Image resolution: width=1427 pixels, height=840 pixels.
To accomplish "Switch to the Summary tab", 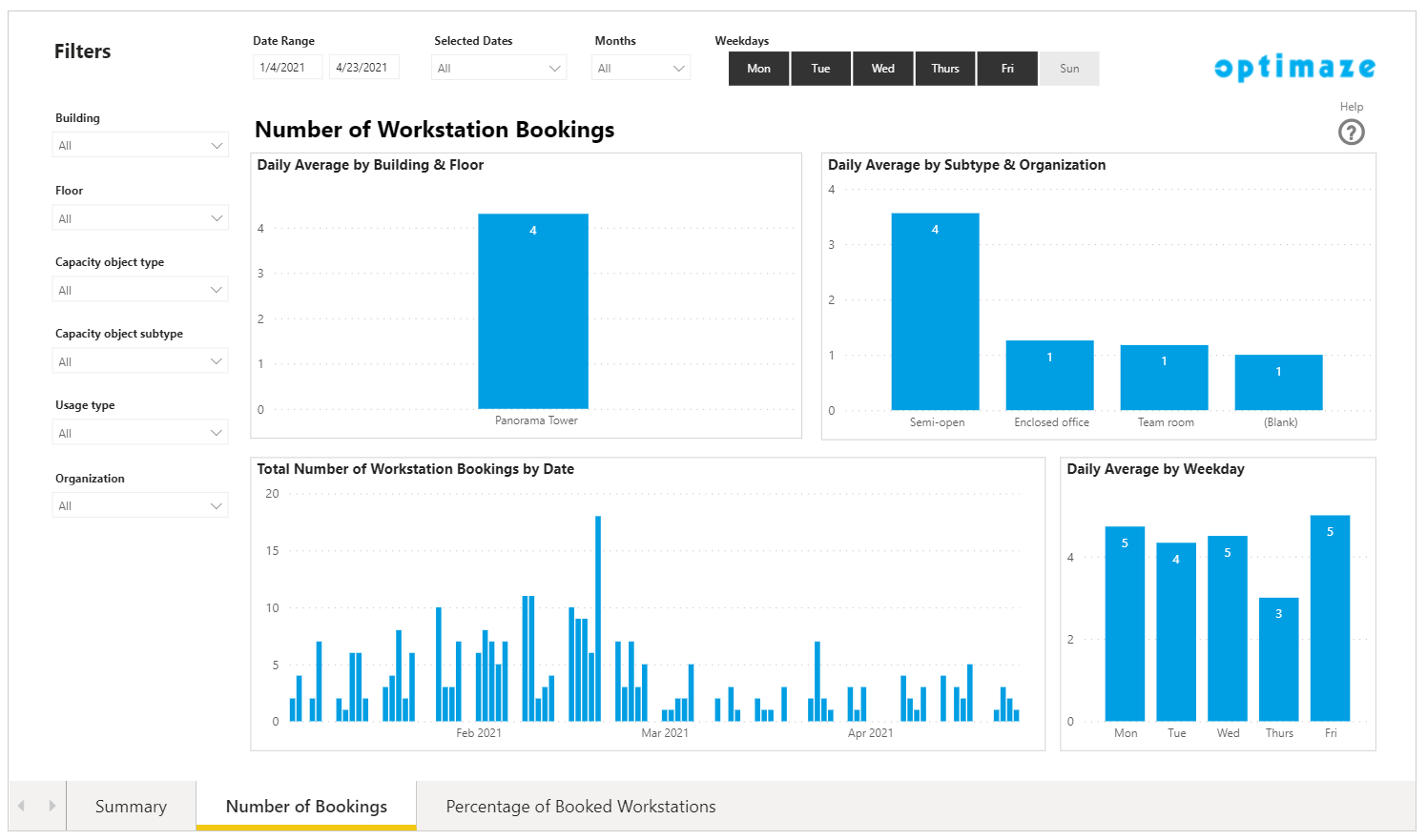I will coord(131,807).
